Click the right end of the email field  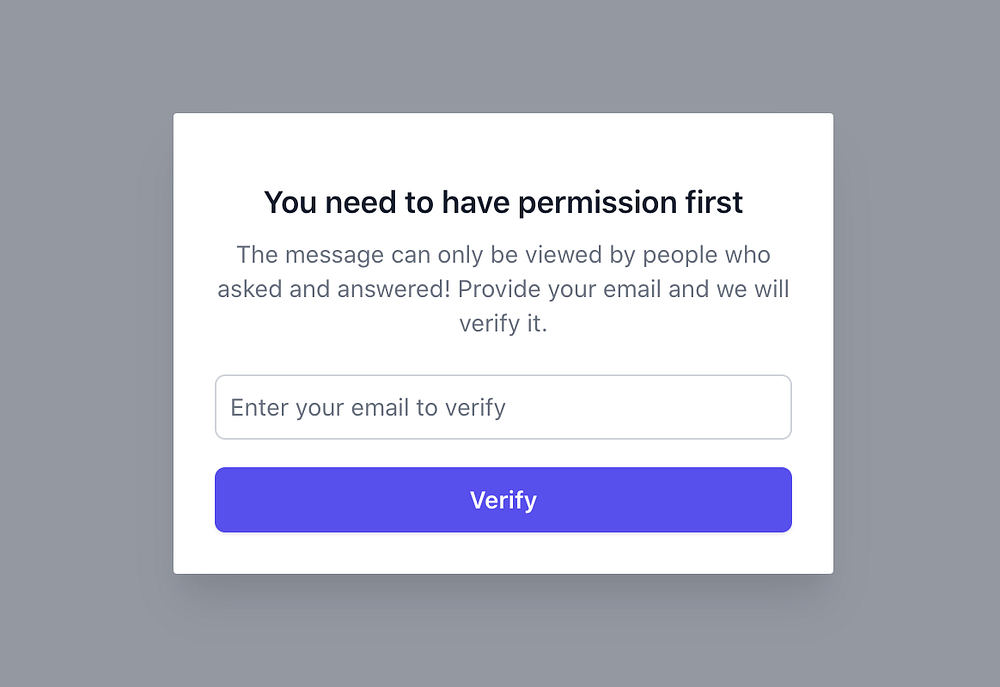(x=770, y=407)
